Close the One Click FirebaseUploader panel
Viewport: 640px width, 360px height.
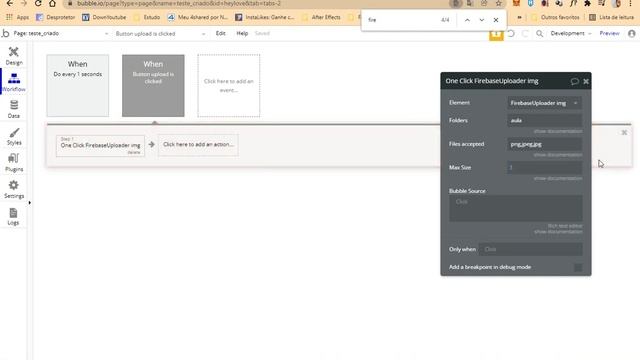(586, 81)
